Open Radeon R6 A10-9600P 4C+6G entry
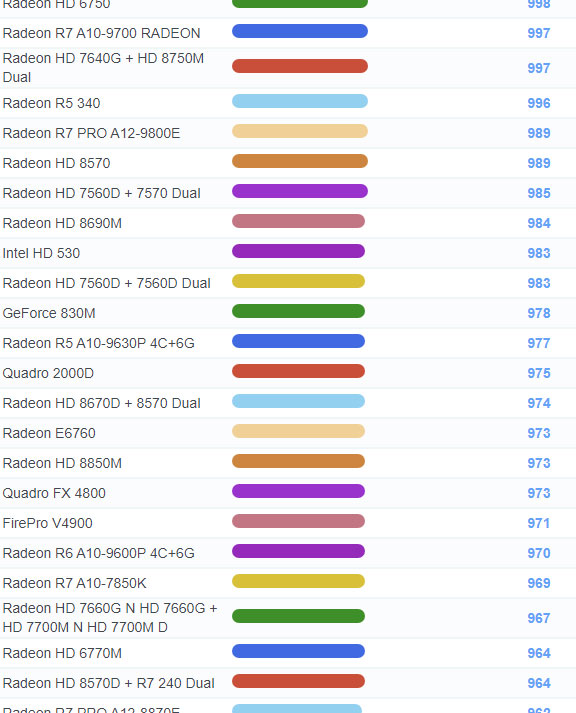 99,553
